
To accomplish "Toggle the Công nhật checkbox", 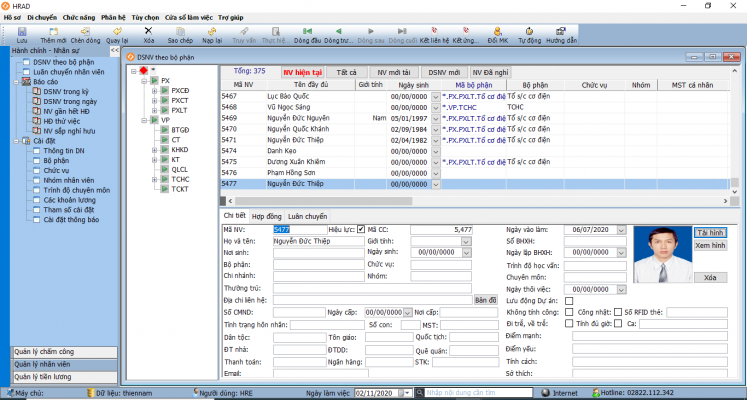I will tap(618, 312).
